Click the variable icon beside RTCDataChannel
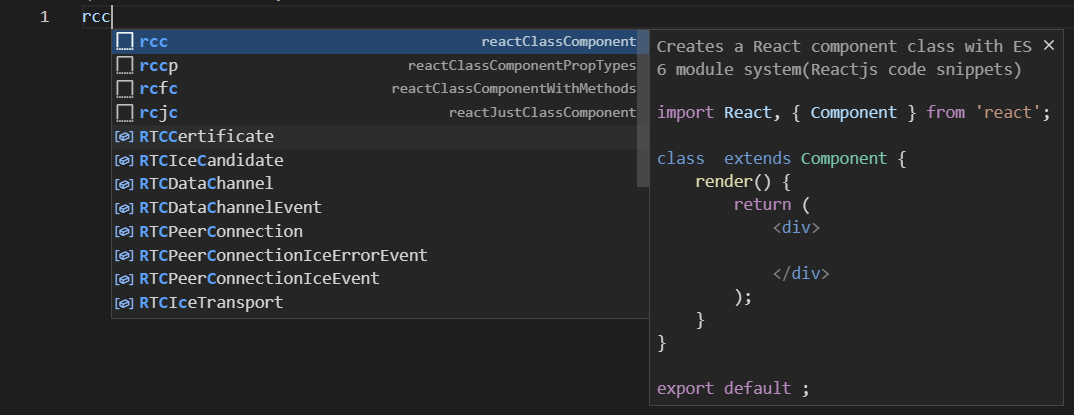Screen dimensions: 1074x415 (x=125, y=184)
